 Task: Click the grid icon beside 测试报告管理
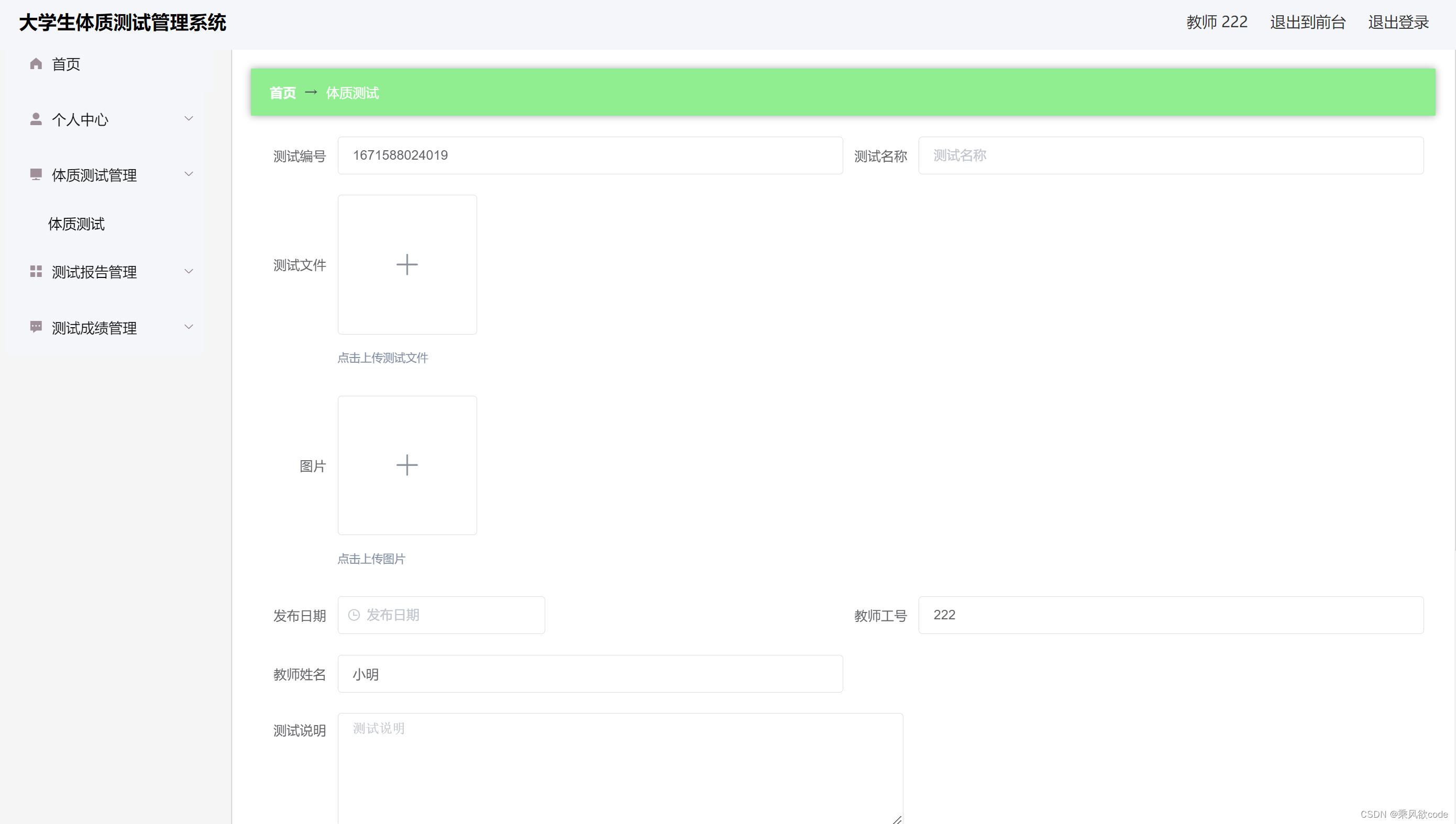(36, 272)
